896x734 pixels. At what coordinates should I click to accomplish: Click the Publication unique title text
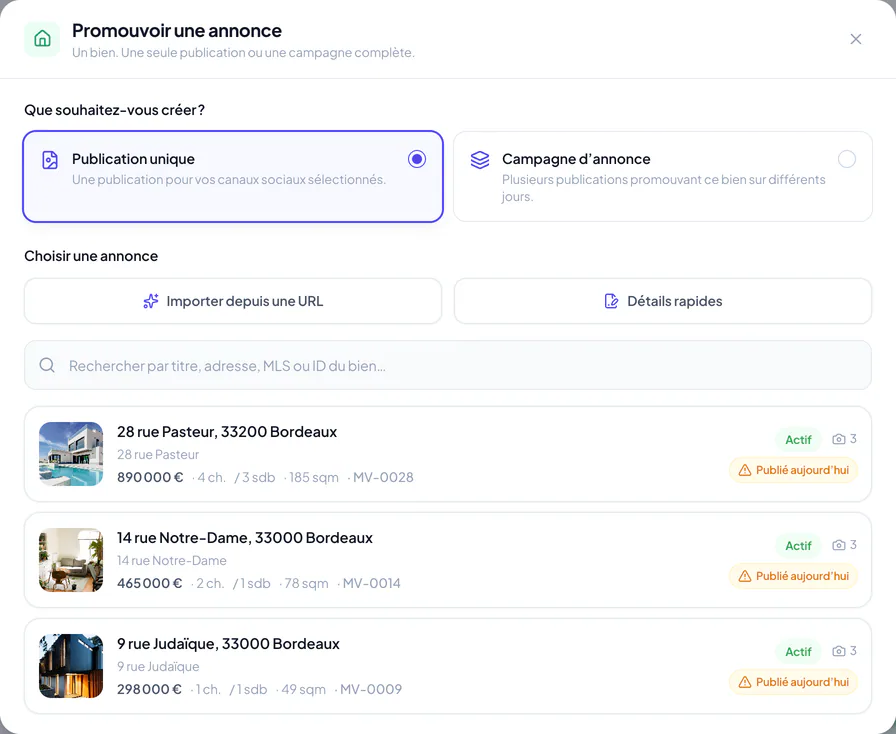133,159
